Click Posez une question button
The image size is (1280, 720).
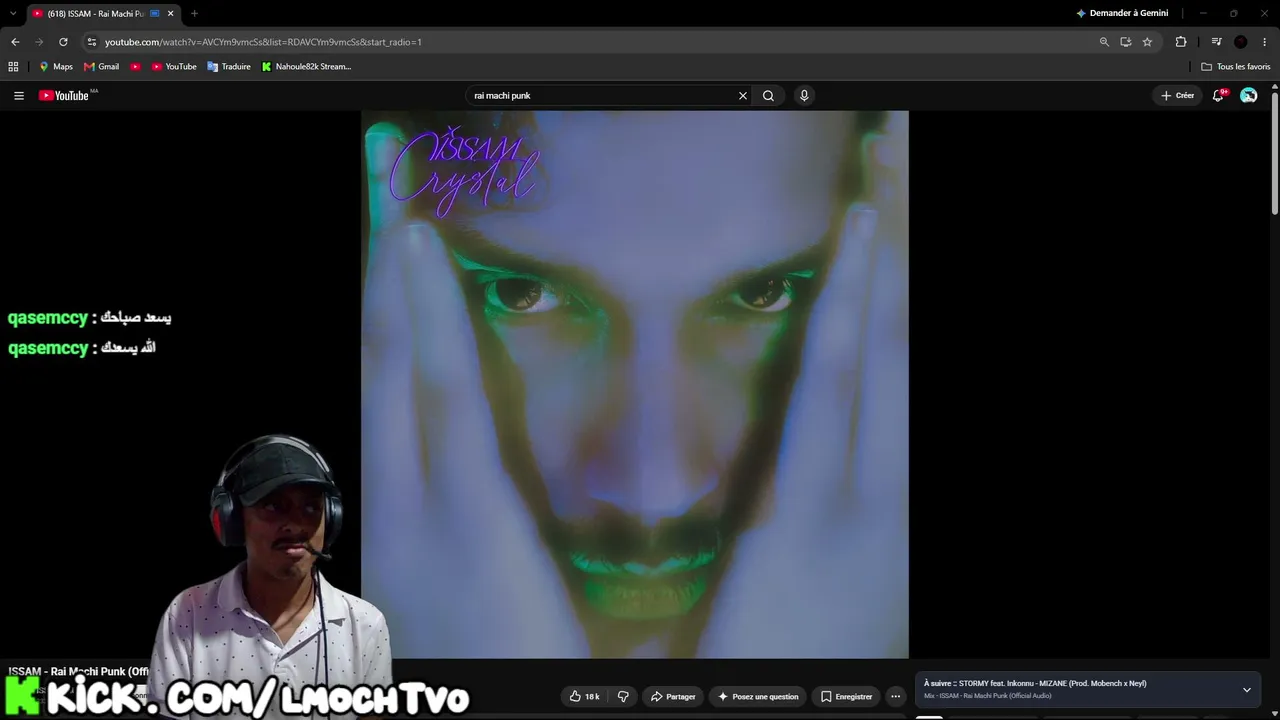[759, 696]
